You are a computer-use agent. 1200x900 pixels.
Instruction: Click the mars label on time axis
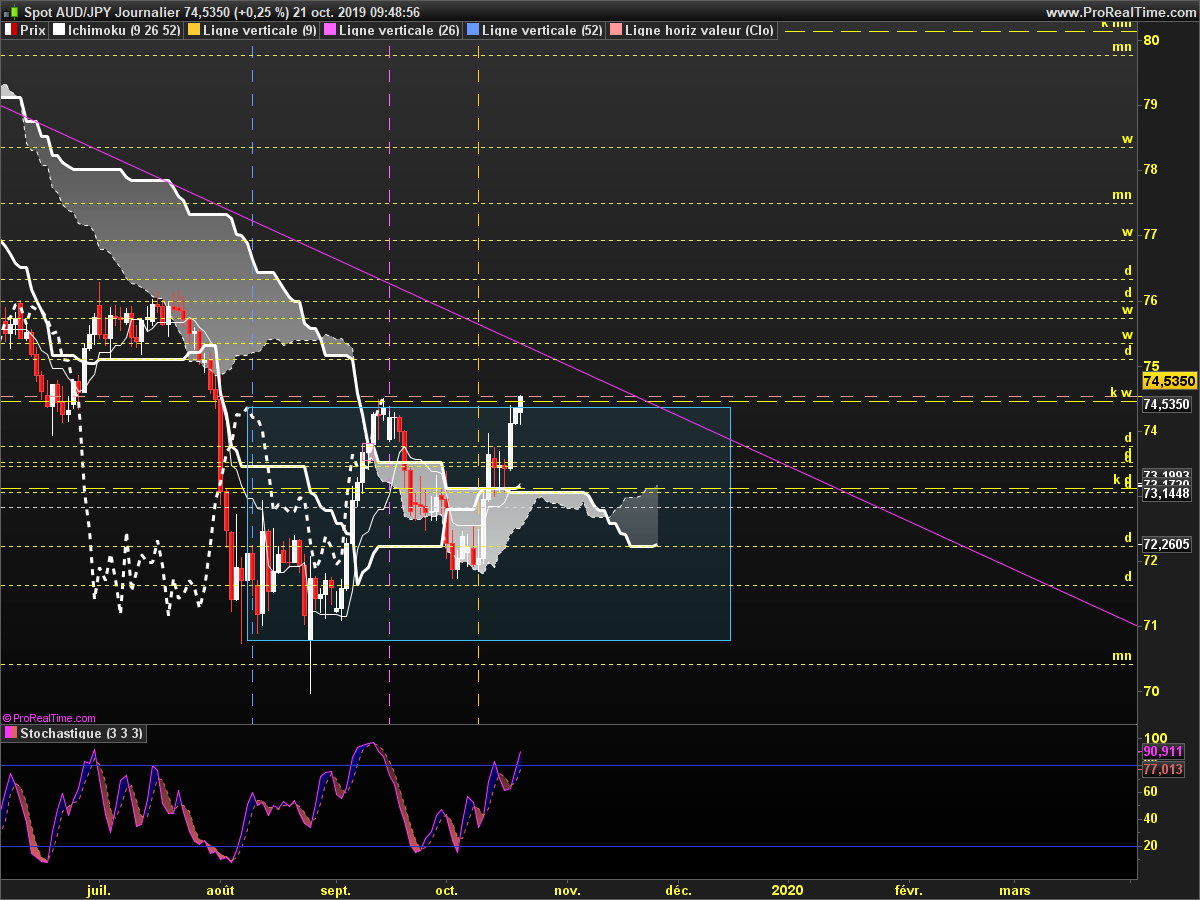1015,889
